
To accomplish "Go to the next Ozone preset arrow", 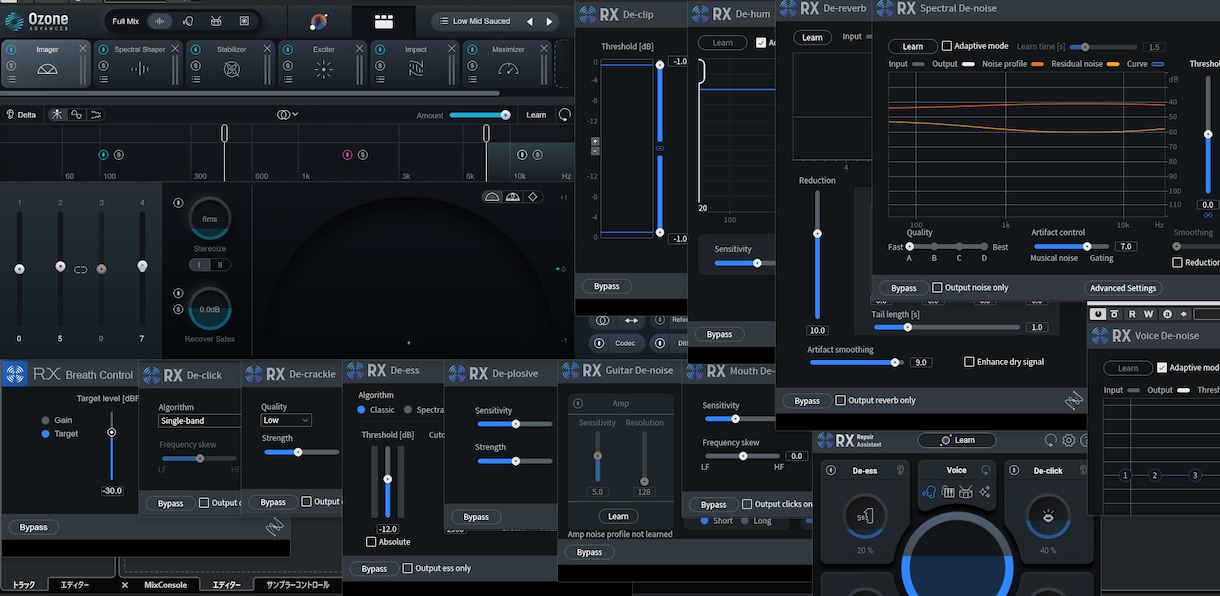I will (549, 21).
